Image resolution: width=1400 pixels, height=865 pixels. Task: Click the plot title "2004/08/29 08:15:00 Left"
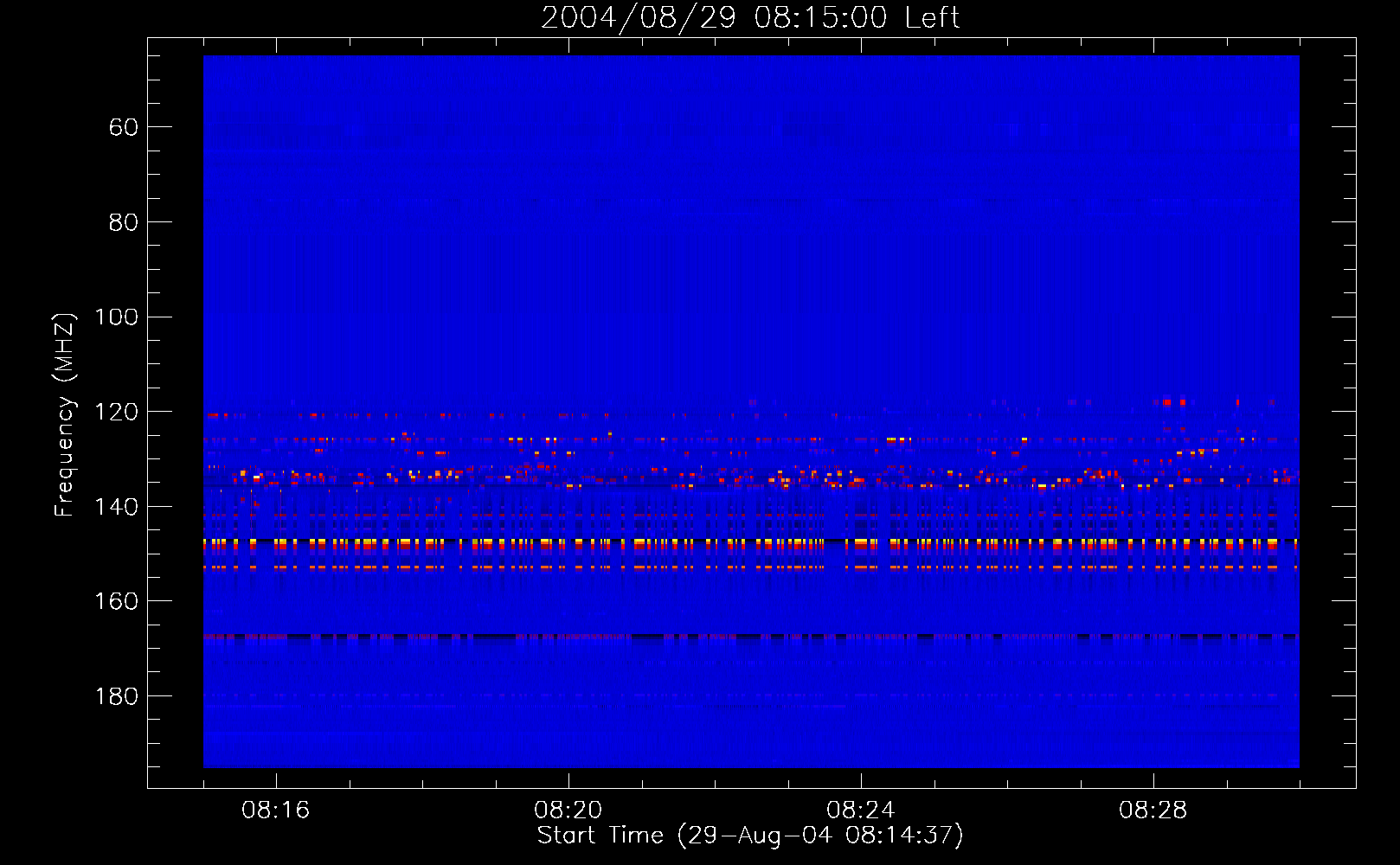point(750,17)
